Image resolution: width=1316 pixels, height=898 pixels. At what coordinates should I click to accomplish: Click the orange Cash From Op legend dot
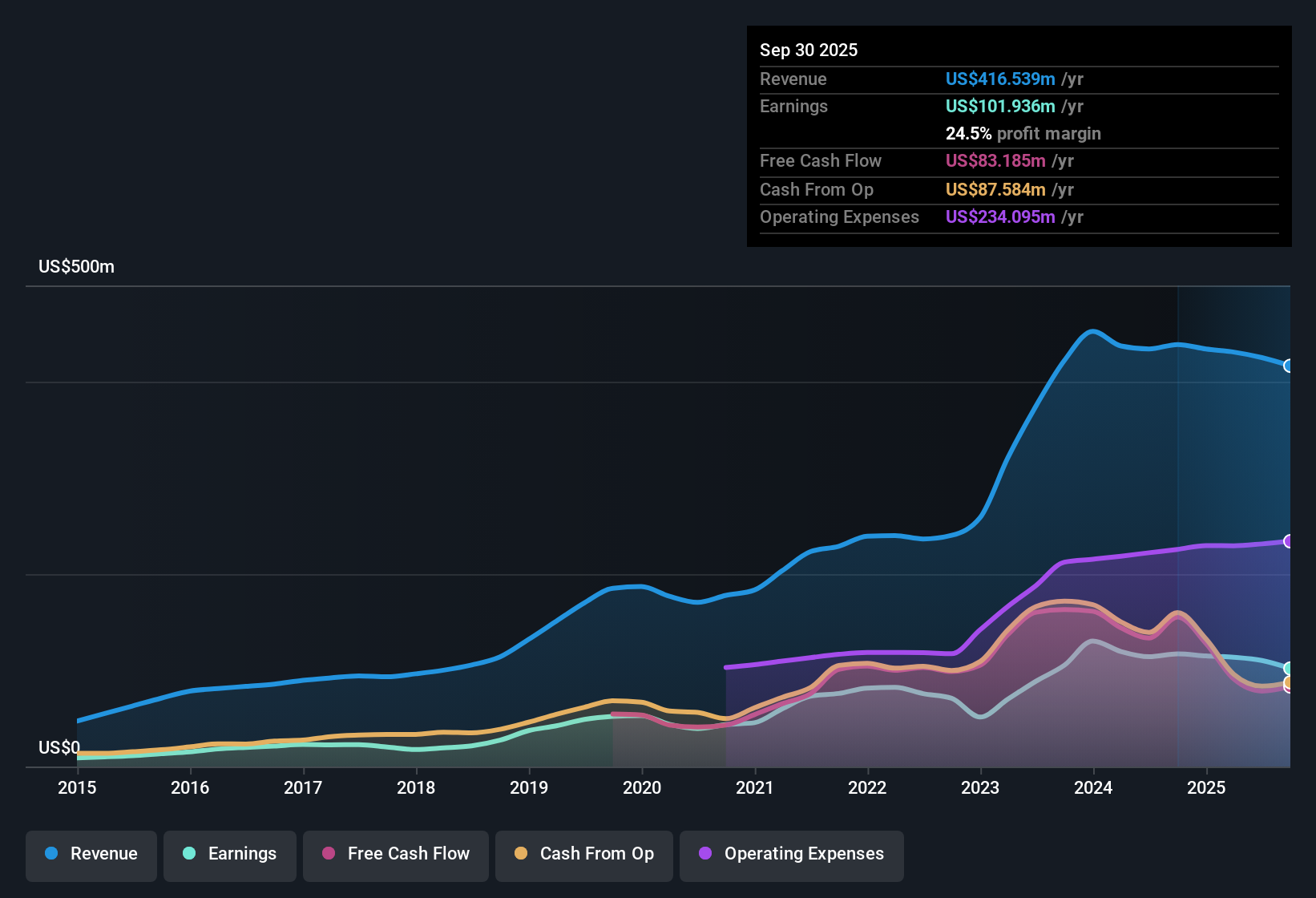pos(521,854)
